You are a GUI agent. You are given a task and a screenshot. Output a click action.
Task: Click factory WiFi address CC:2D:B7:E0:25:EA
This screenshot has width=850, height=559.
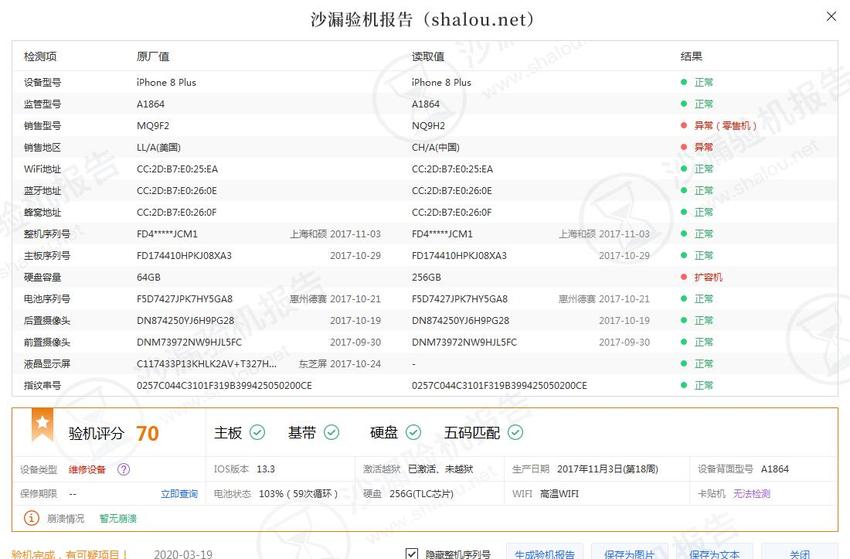tap(177, 169)
